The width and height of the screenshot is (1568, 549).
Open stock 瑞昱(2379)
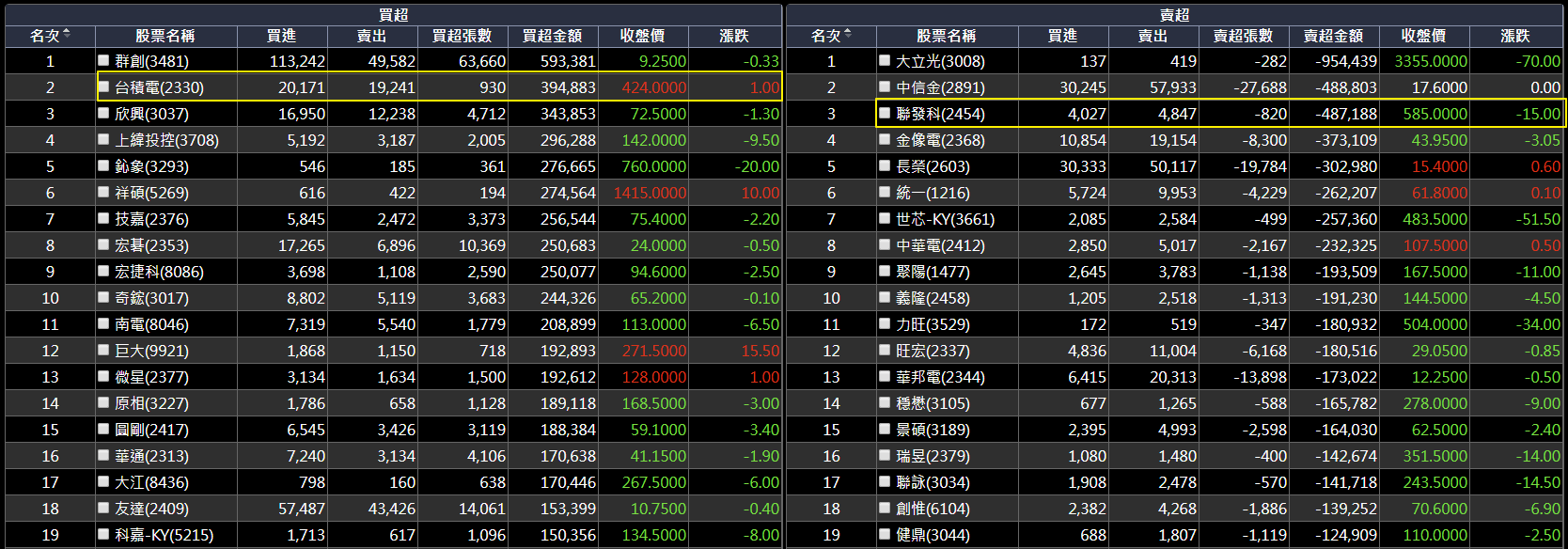point(933,456)
